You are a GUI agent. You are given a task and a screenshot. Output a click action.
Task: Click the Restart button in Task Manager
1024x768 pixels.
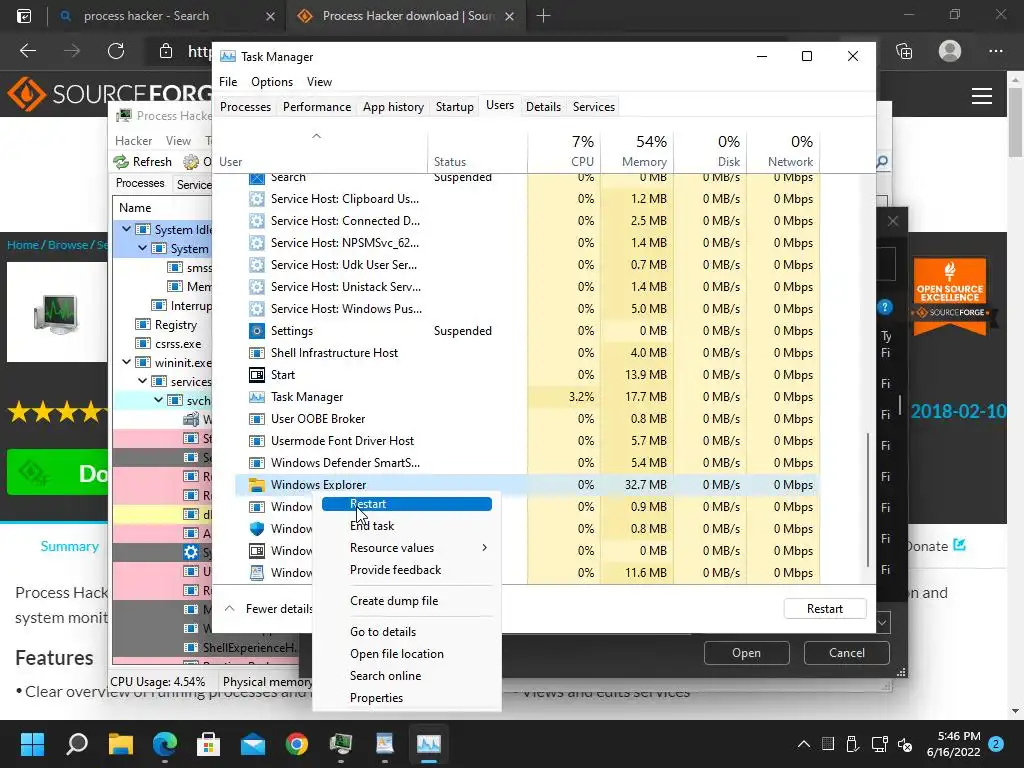coord(825,608)
